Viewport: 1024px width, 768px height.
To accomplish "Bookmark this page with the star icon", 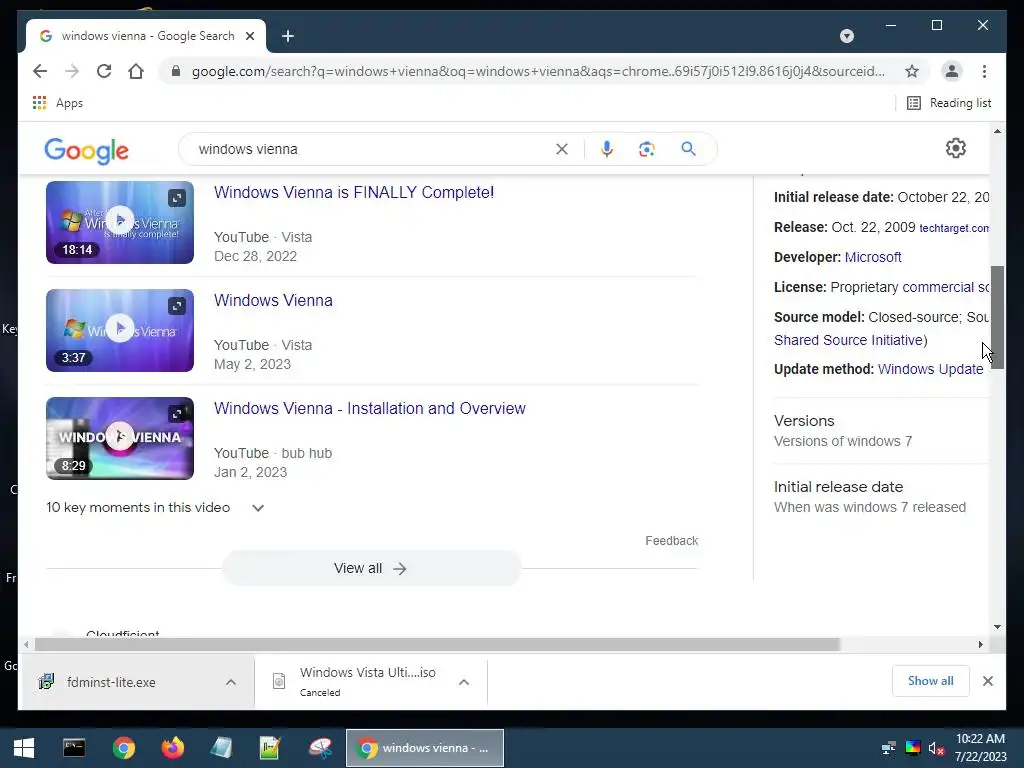I will (912, 71).
